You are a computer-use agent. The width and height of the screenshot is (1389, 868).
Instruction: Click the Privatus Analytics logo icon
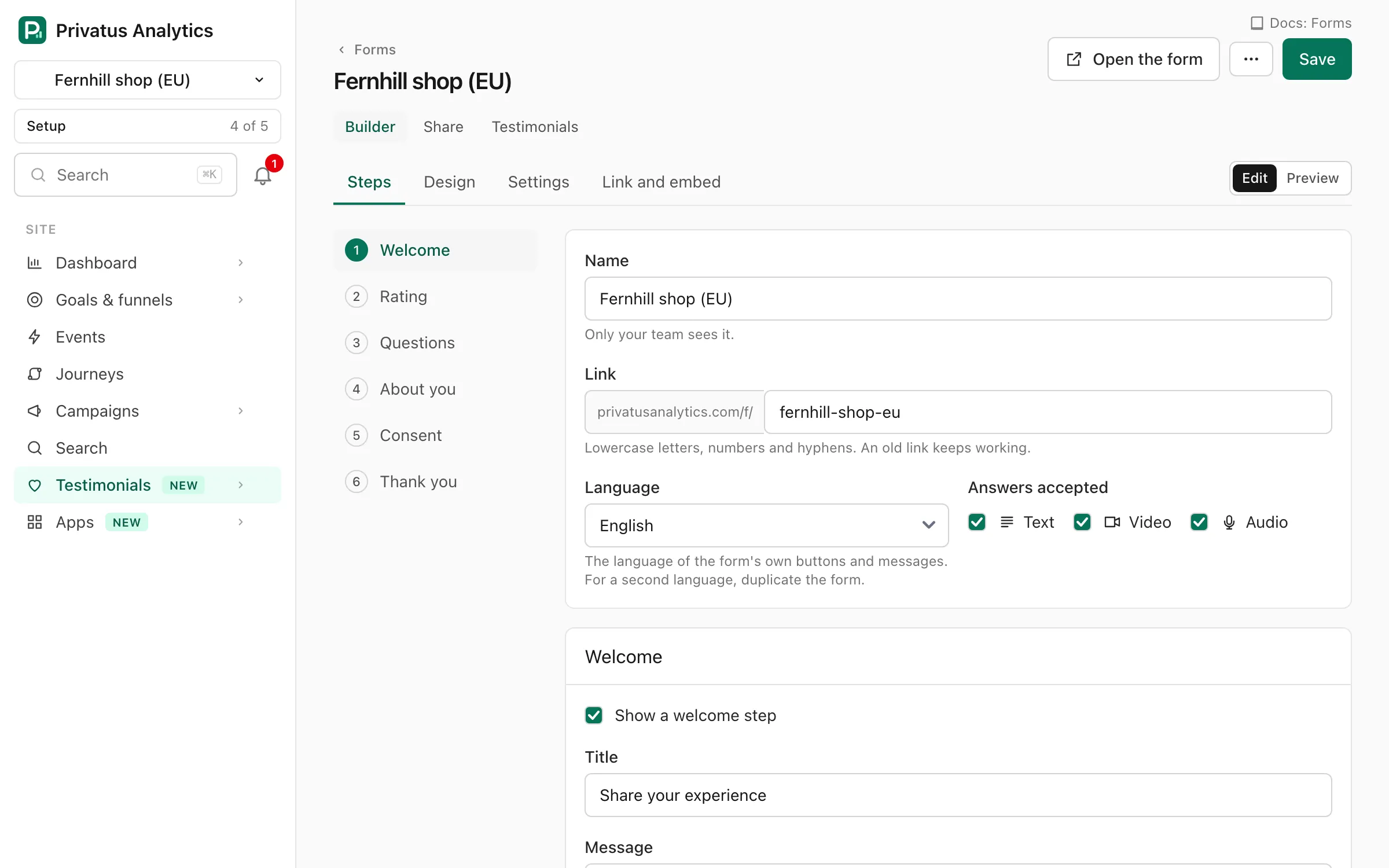click(32, 30)
